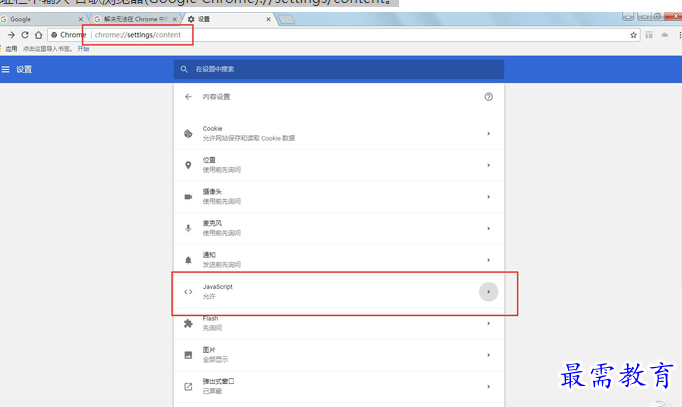Open JavaScript settings via its arrow
The image size is (682, 407).
488,292
